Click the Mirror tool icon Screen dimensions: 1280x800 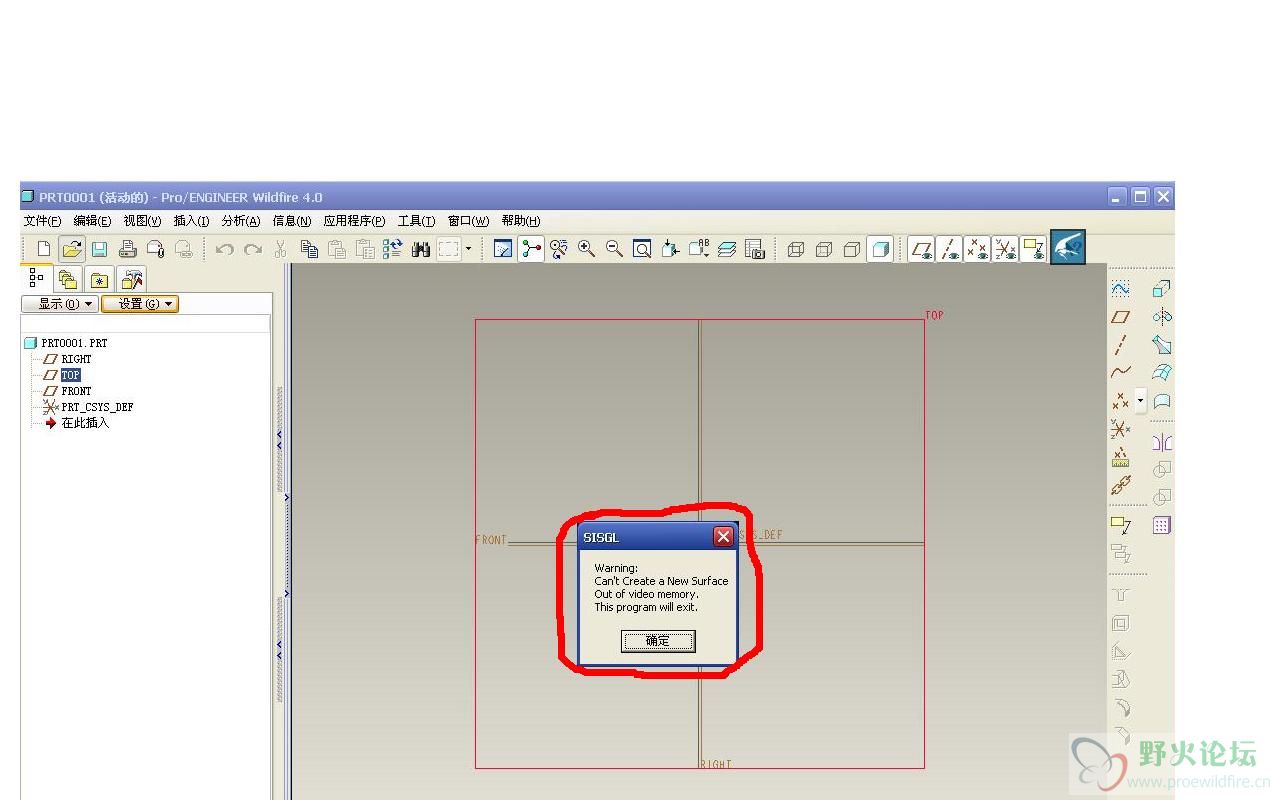1161,442
